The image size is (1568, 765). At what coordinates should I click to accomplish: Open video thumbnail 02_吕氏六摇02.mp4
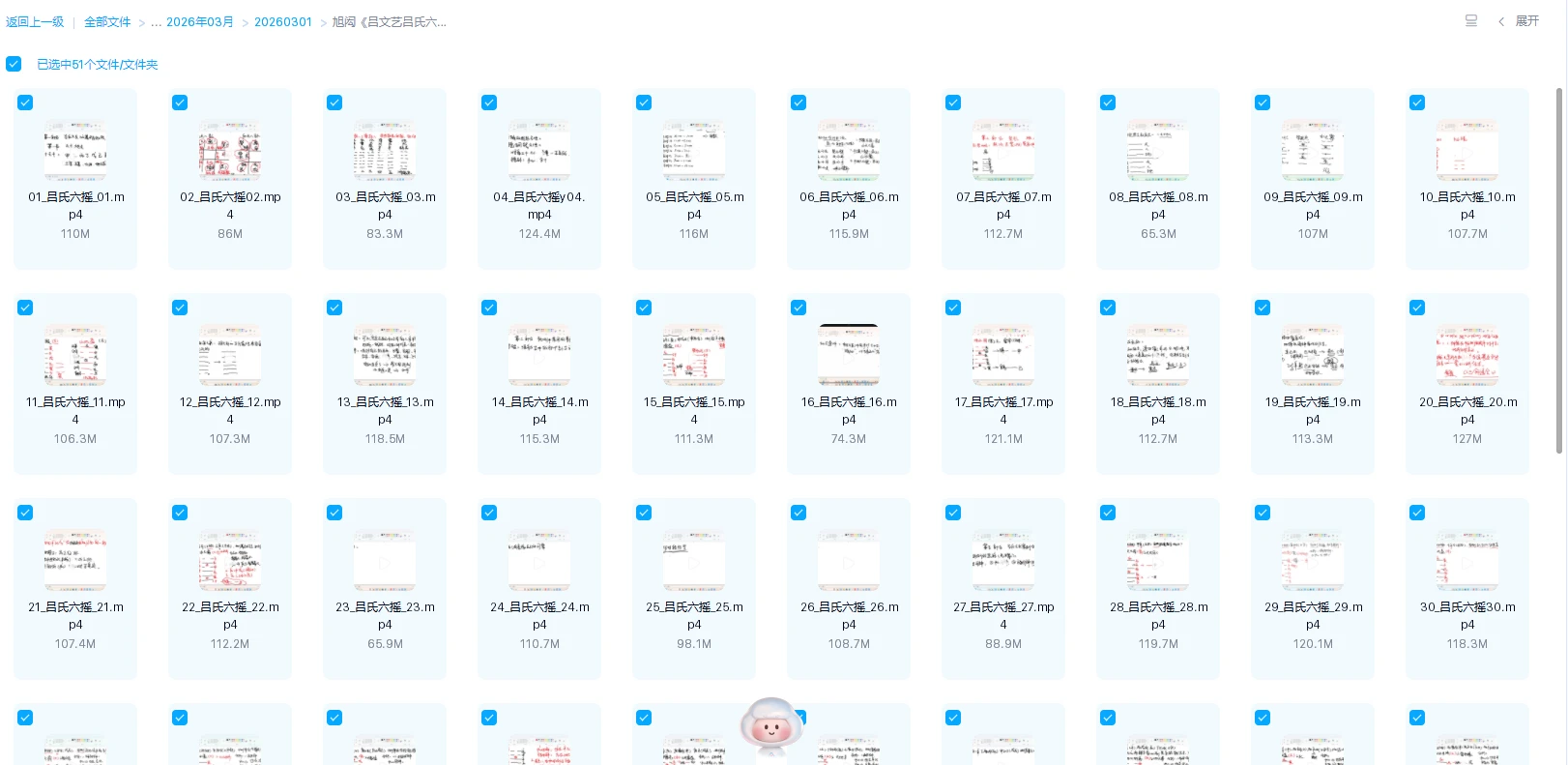230,151
